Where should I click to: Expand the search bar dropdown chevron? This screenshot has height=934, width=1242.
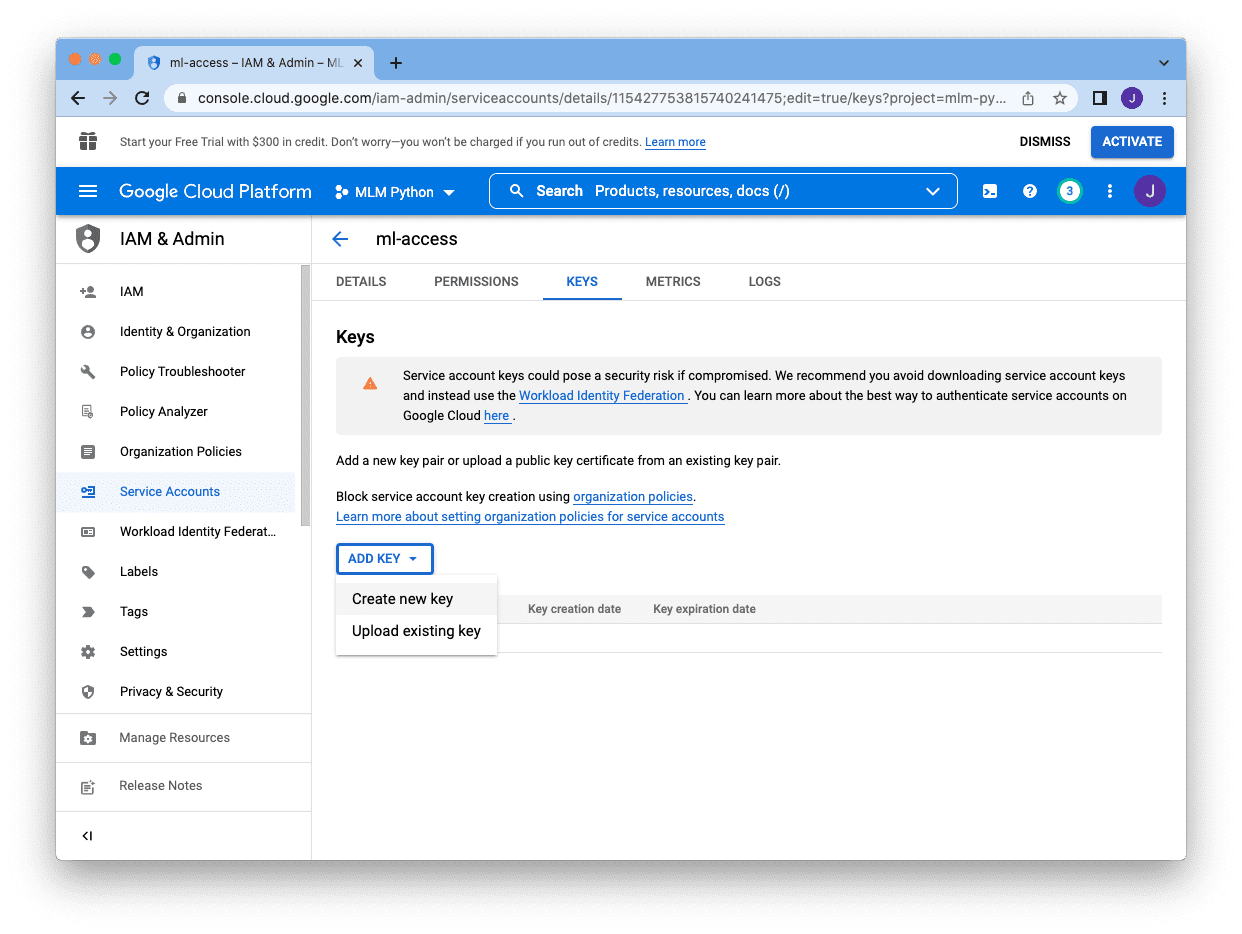[x=933, y=191]
